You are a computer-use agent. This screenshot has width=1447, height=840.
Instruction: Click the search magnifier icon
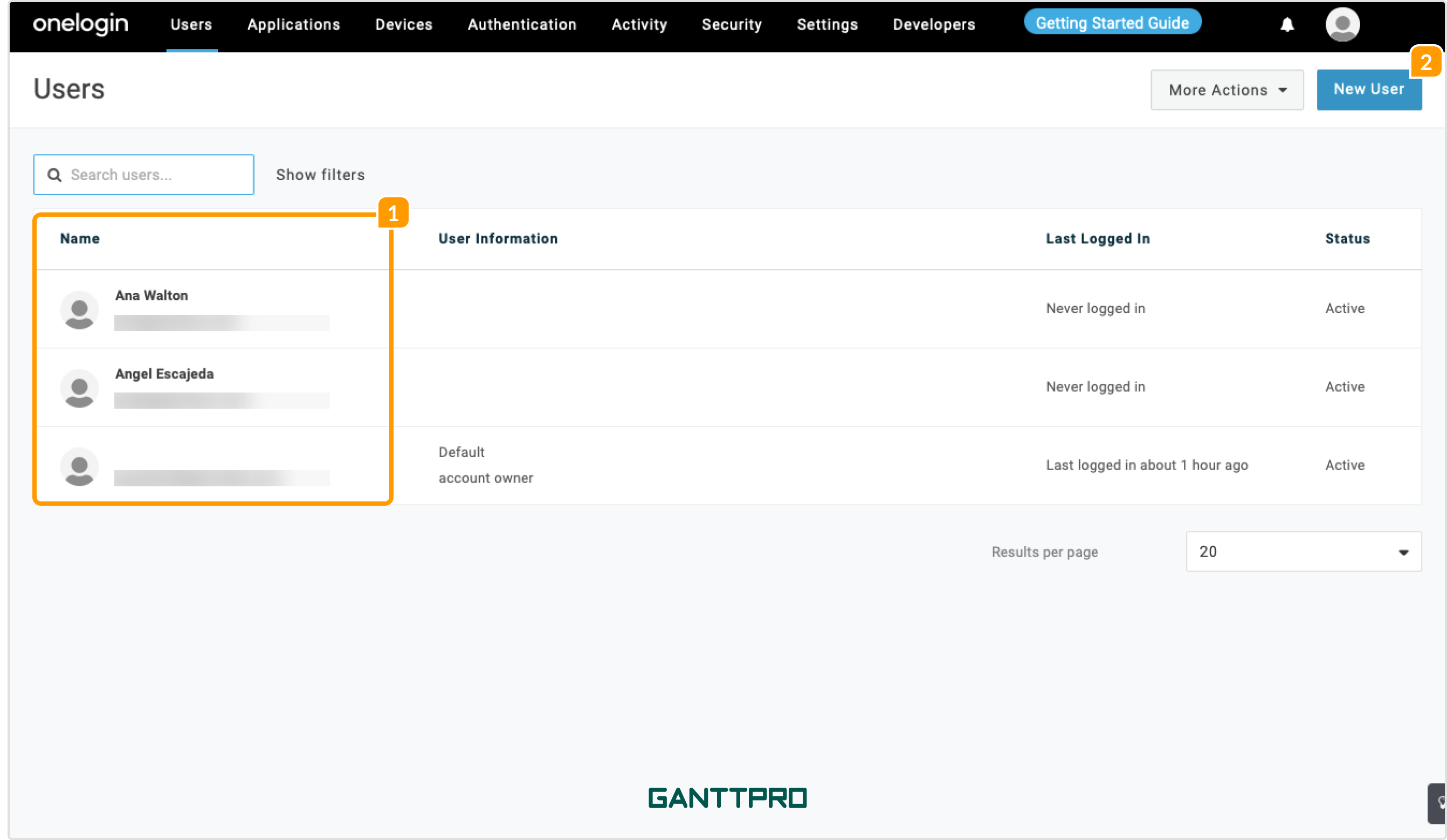pos(54,175)
